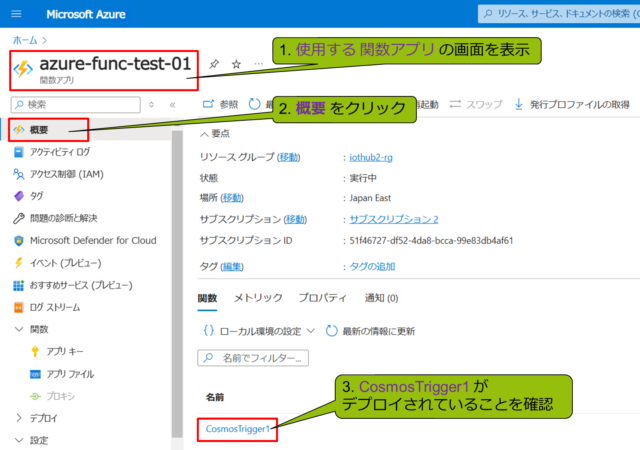
Task: Click 移動 next to 場所
Action: tap(232, 198)
